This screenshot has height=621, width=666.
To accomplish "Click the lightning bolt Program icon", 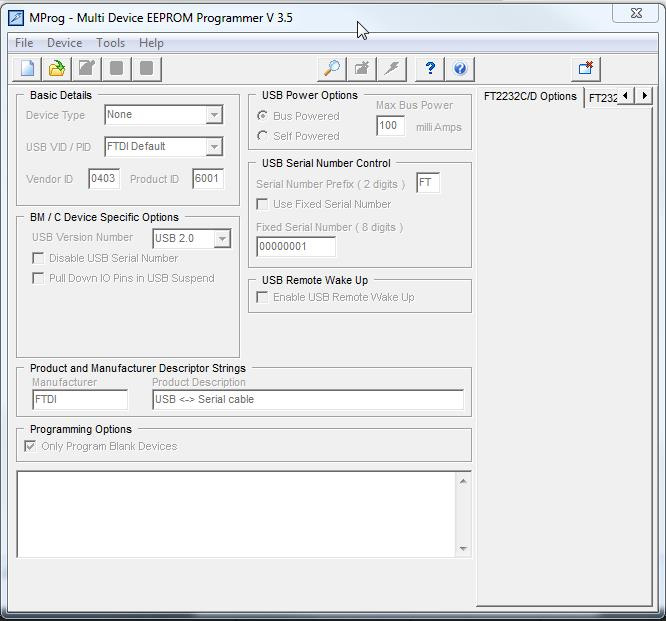I will point(392,68).
